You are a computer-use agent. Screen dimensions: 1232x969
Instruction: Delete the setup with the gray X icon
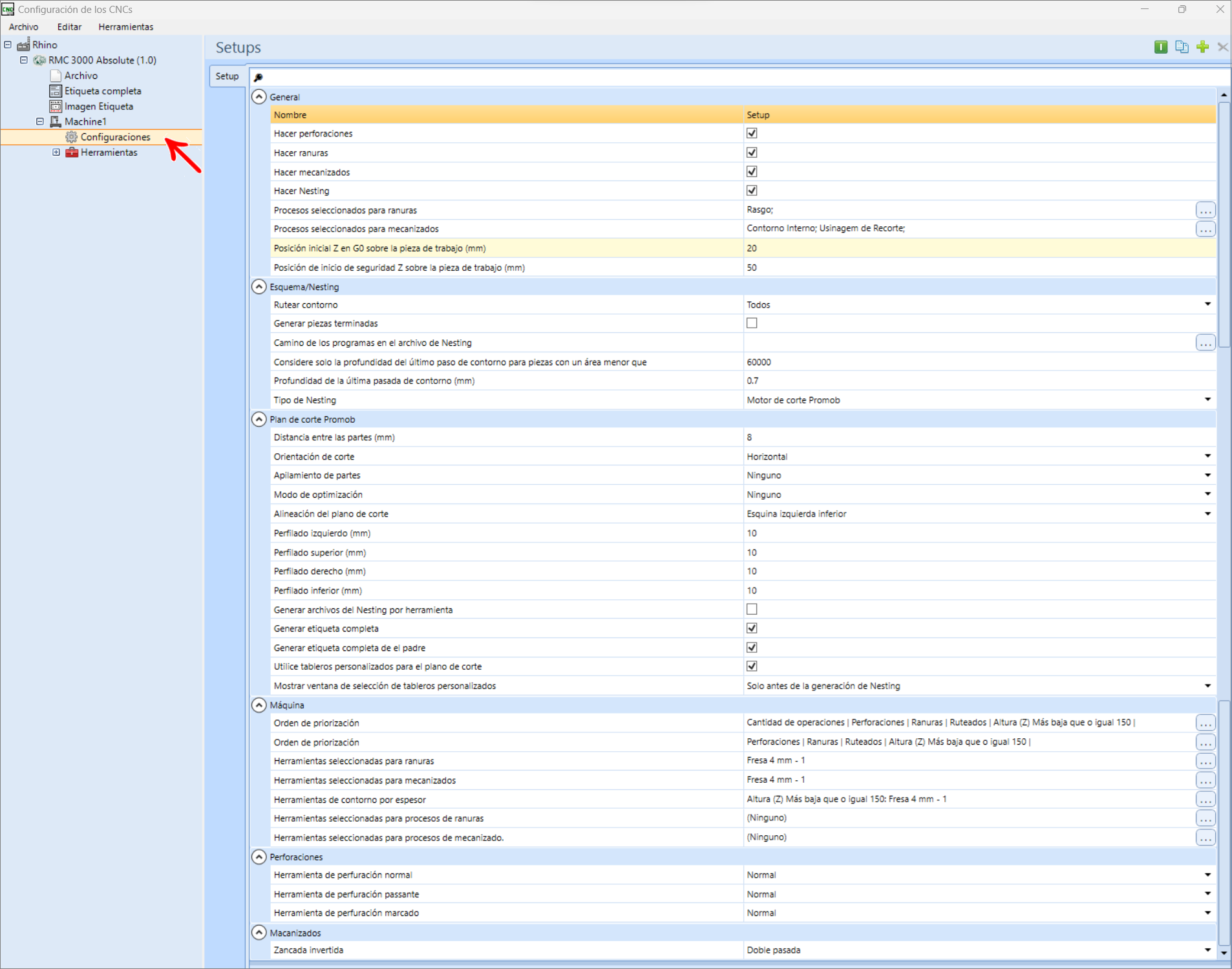1222,47
